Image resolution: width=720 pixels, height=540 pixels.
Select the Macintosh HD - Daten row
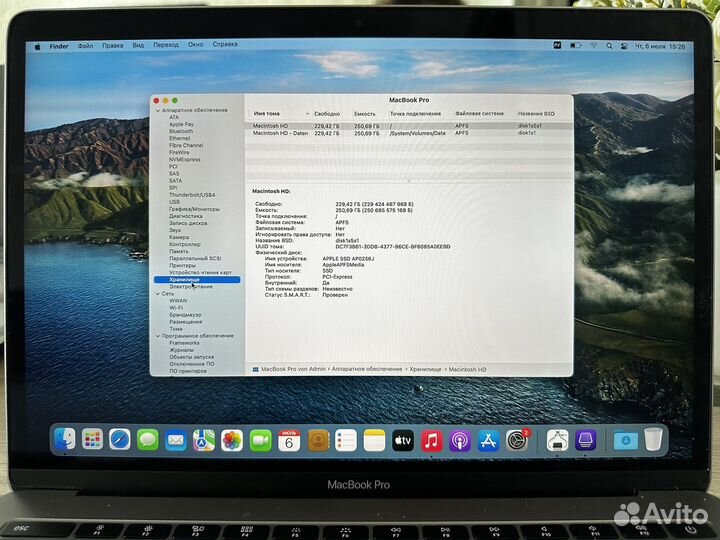coord(409,133)
